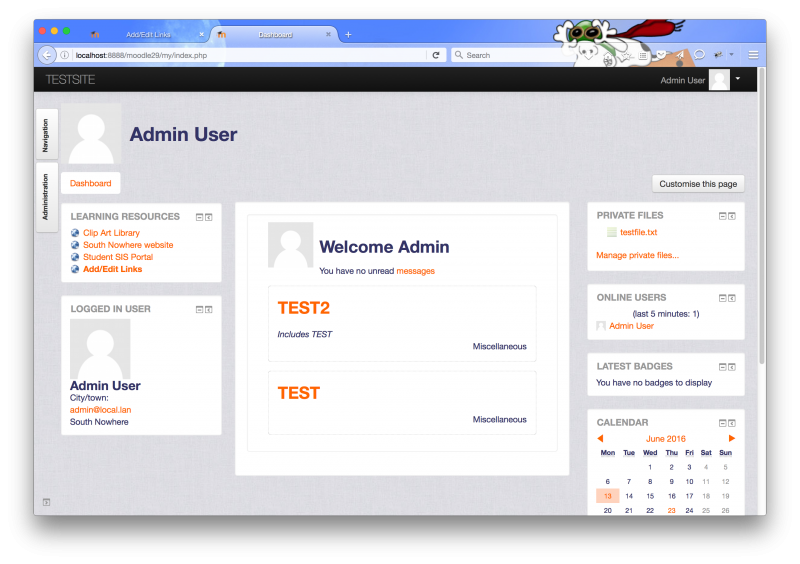The height and width of the screenshot is (564, 800).
Task: Open the Admin User menu dropdown arrow
Action: pyautogui.click(x=738, y=79)
